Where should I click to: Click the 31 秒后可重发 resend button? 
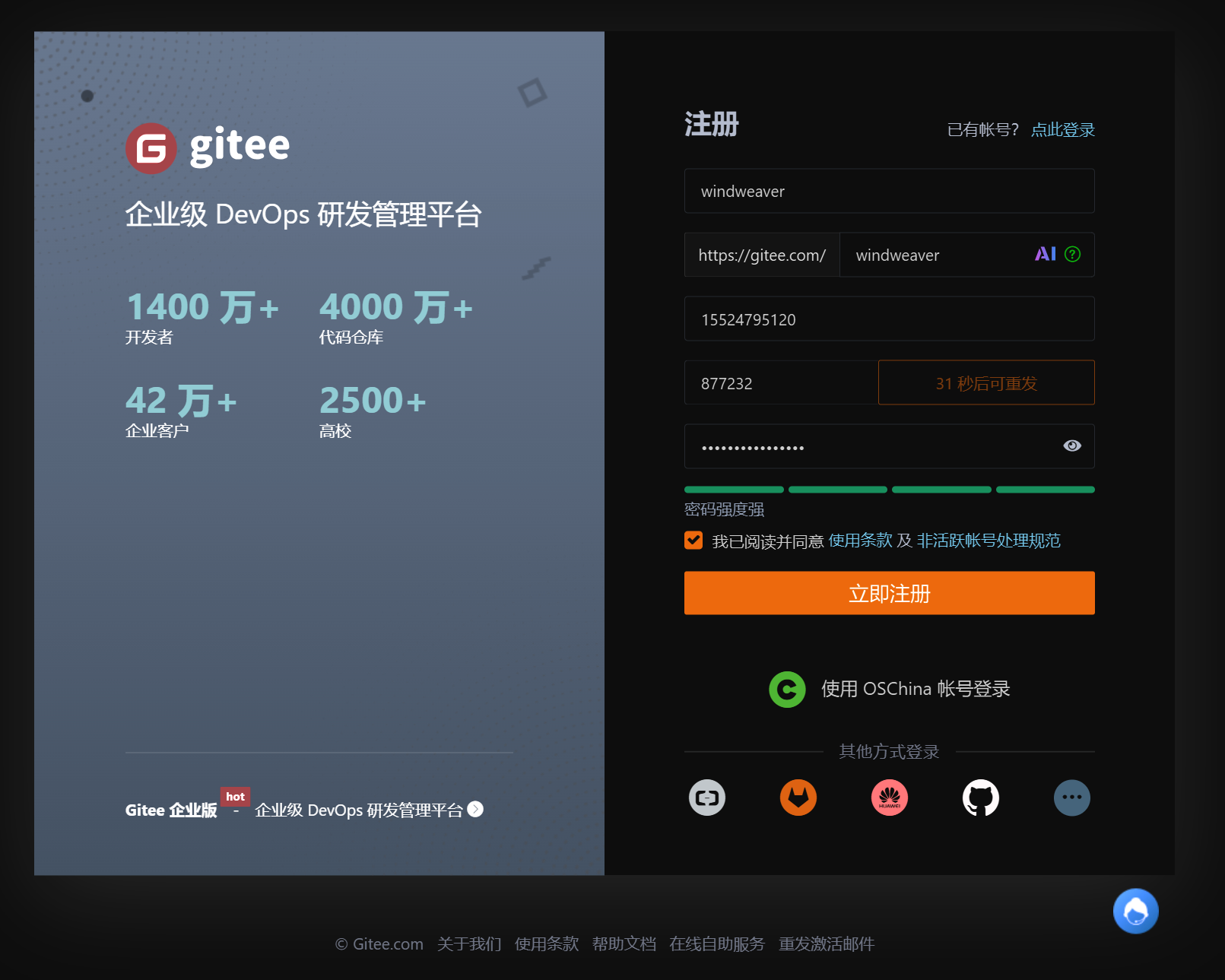pos(986,382)
